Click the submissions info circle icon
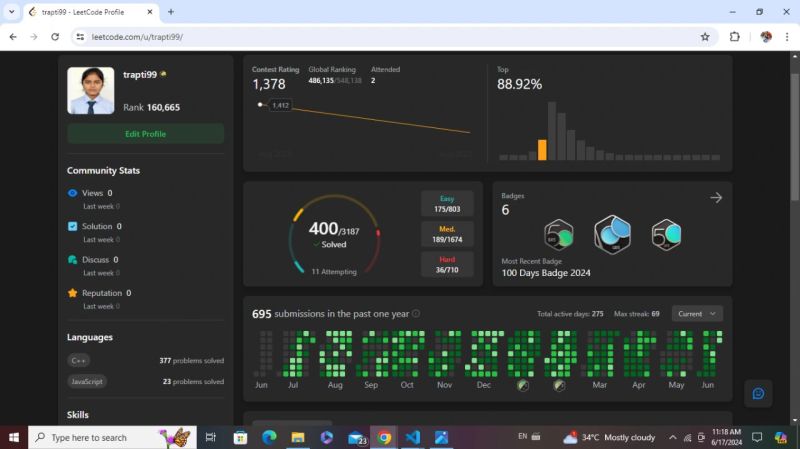 pos(416,313)
